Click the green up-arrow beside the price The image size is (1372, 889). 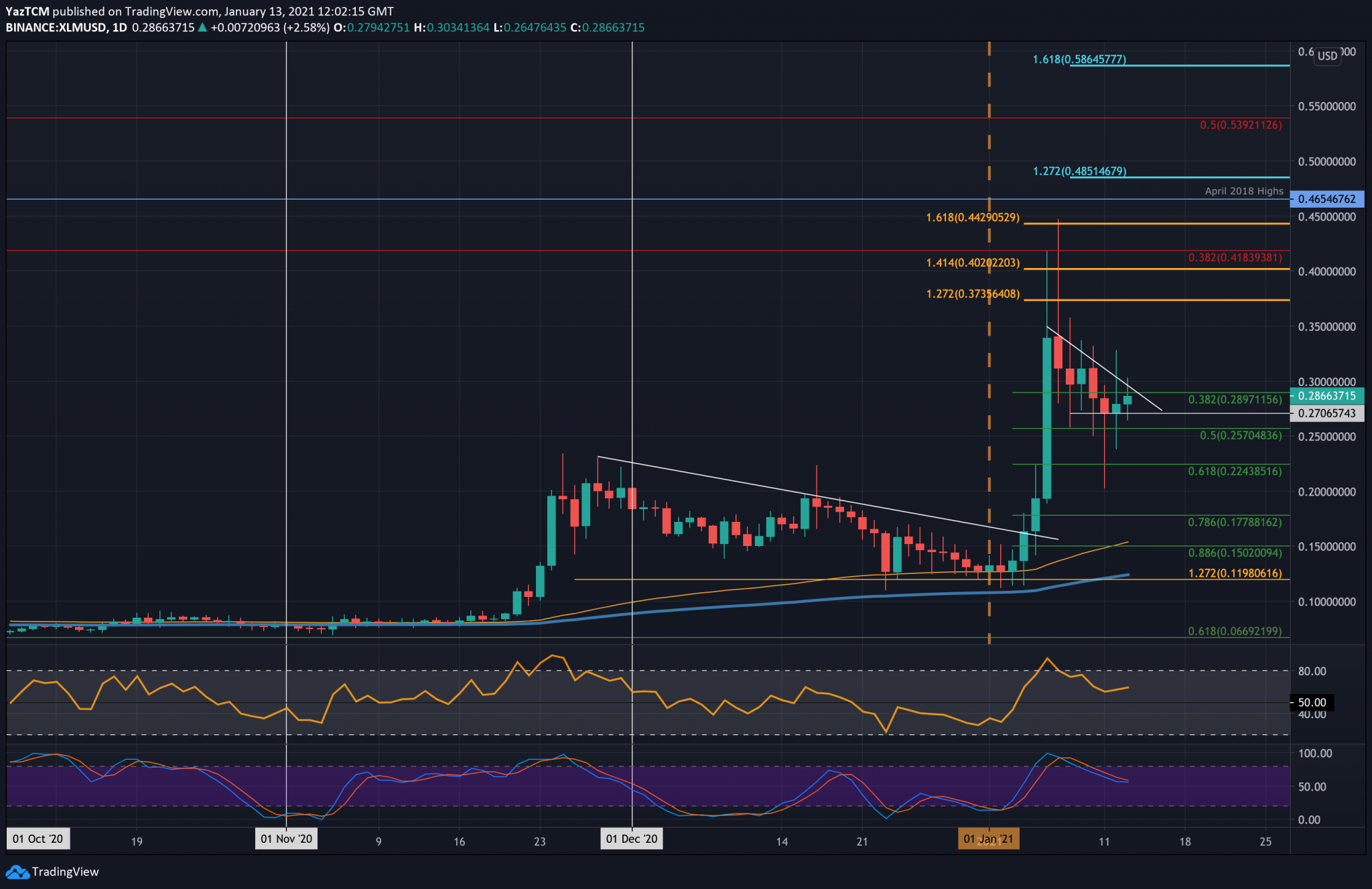(x=202, y=27)
